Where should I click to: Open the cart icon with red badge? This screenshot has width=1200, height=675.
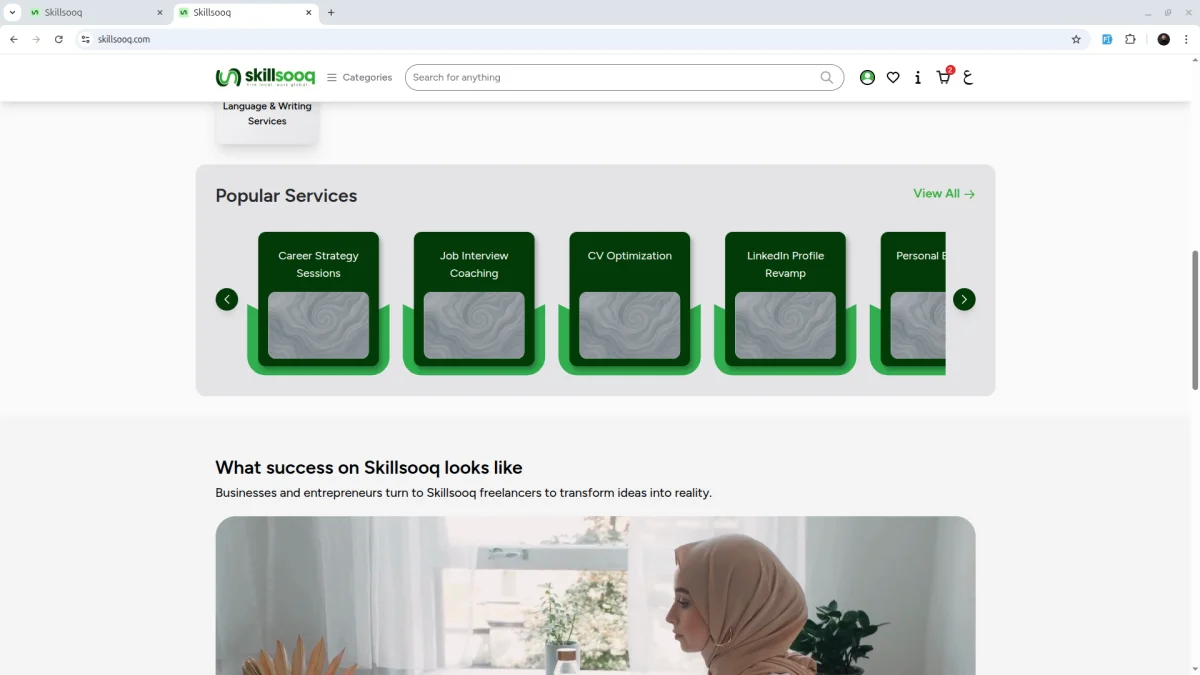pos(944,76)
